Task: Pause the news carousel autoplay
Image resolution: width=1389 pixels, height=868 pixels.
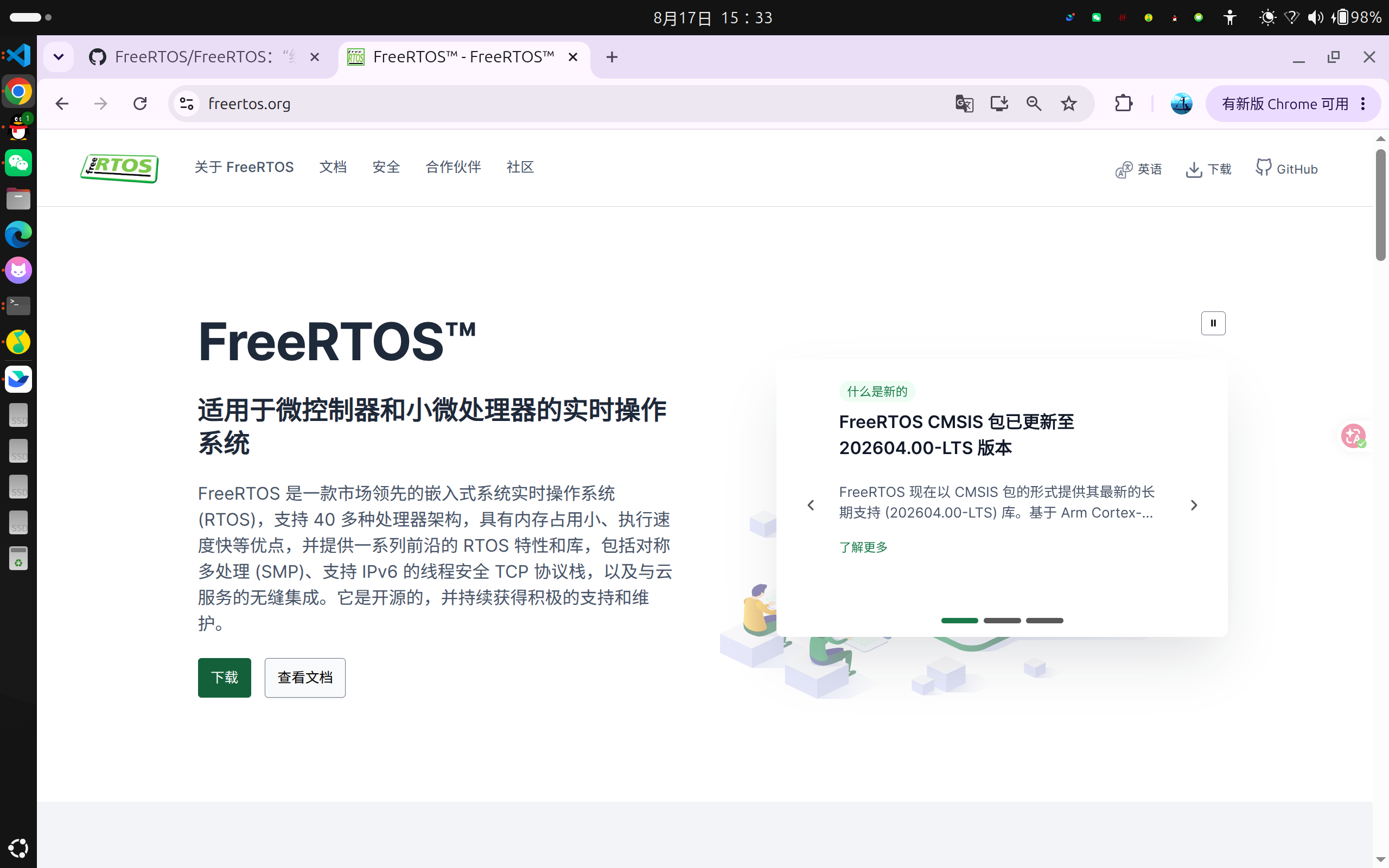Action: point(1213,323)
